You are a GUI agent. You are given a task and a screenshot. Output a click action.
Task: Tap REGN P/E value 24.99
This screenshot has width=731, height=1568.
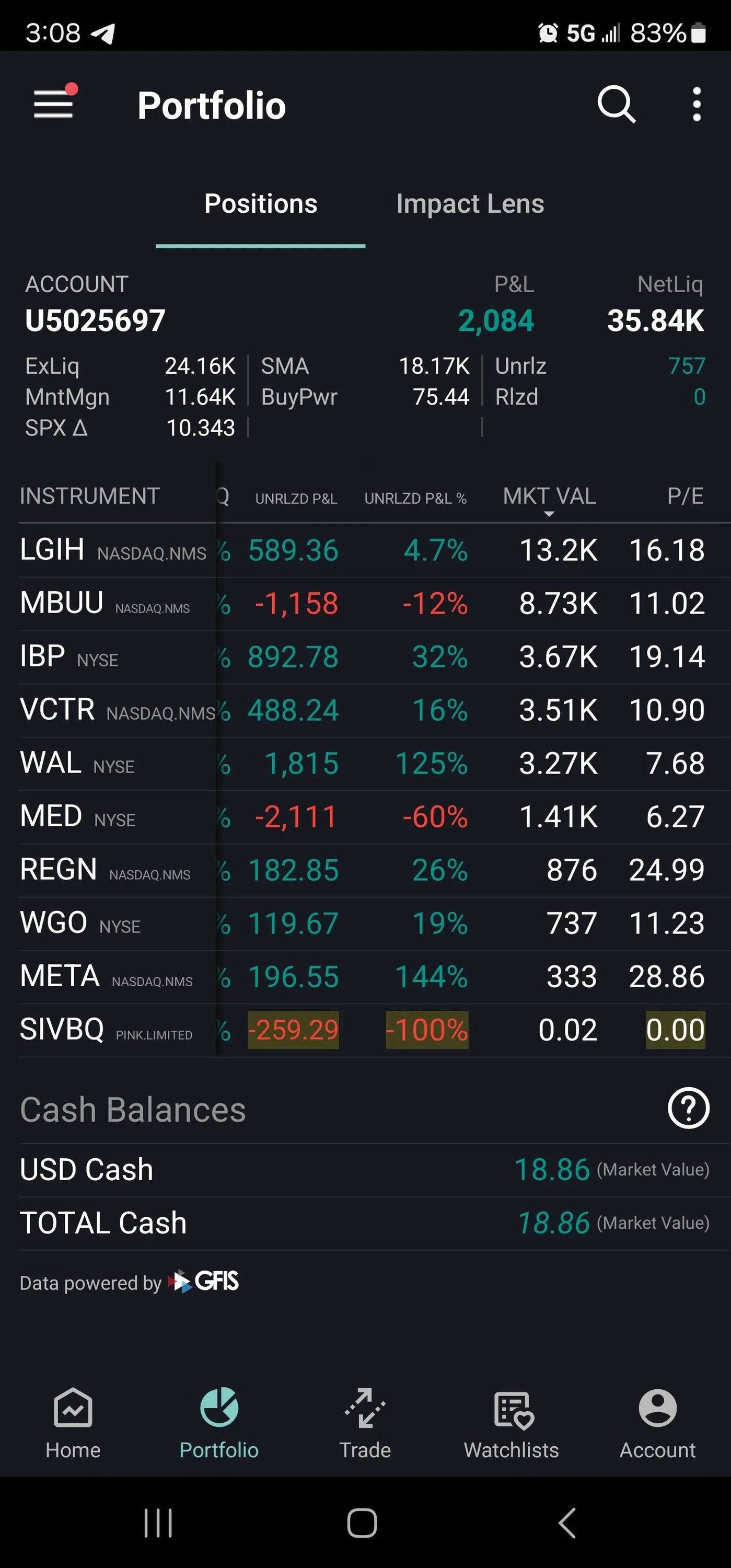click(x=667, y=870)
